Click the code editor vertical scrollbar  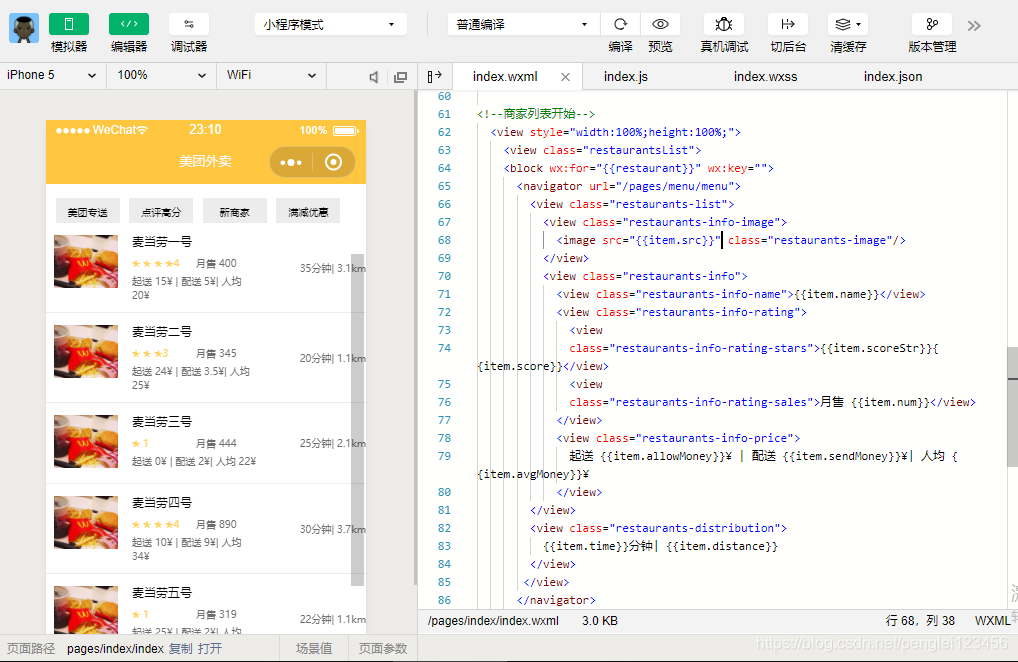point(1012,407)
